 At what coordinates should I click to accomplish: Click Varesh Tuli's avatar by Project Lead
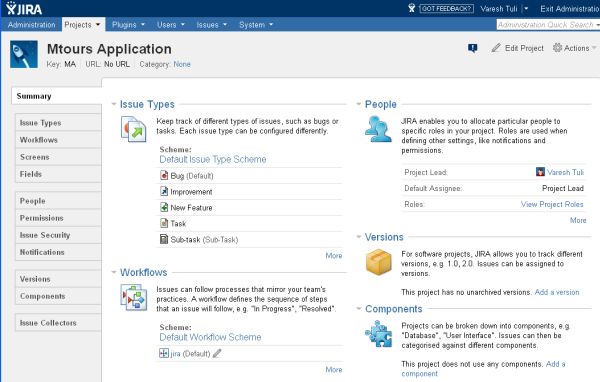pyautogui.click(x=540, y=172)
